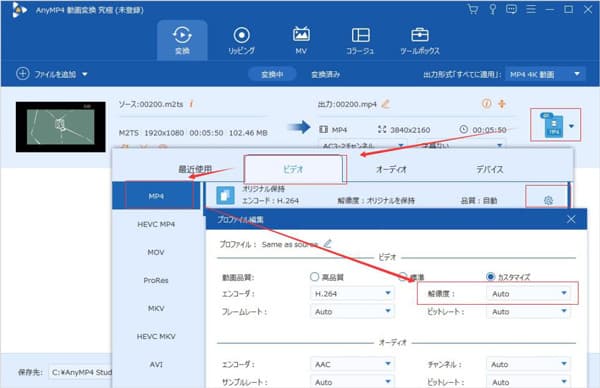
Task: Open the コラージュ tab
Action: (360, 40)
